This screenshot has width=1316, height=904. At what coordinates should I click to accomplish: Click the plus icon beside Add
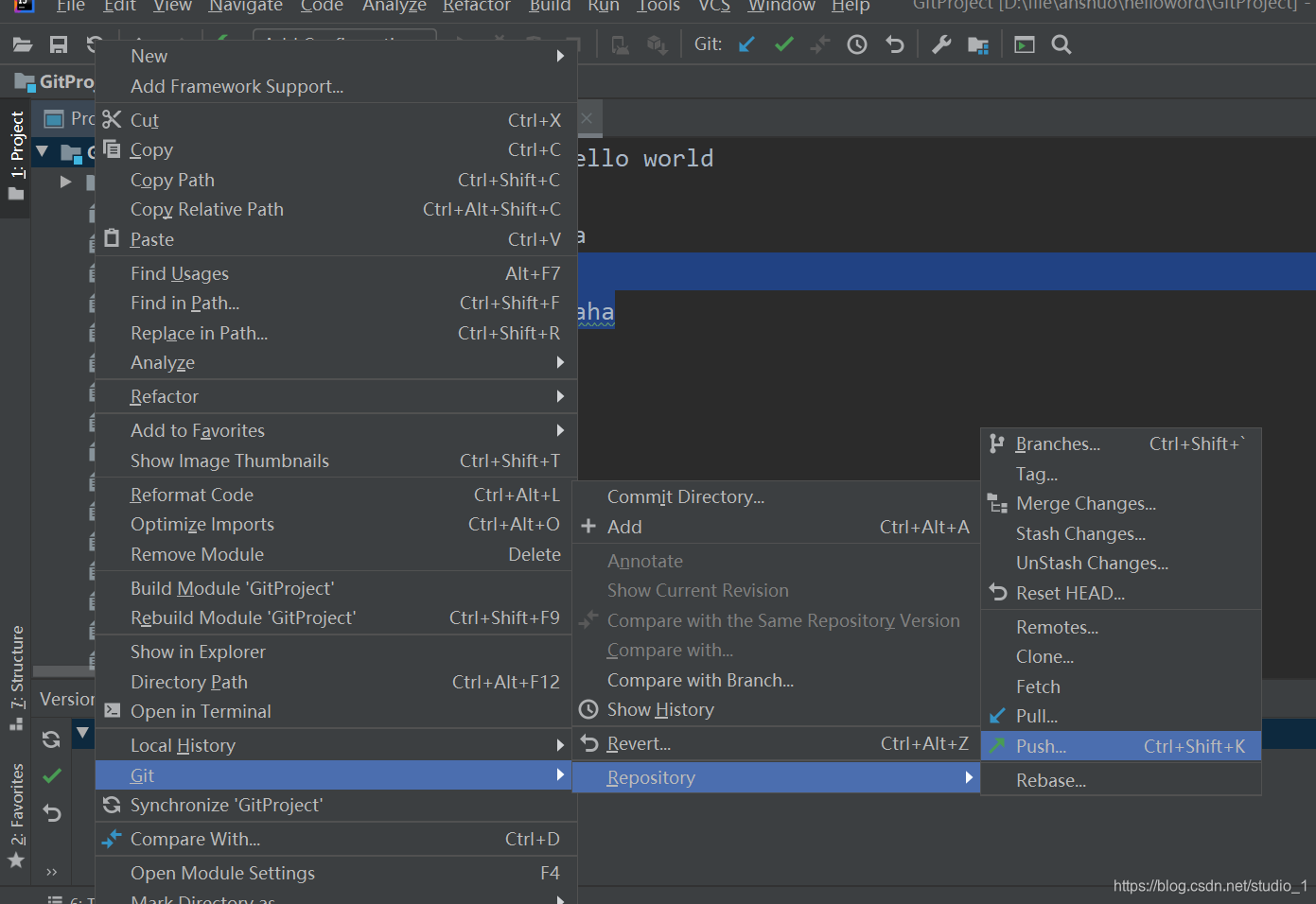(588, 526)
